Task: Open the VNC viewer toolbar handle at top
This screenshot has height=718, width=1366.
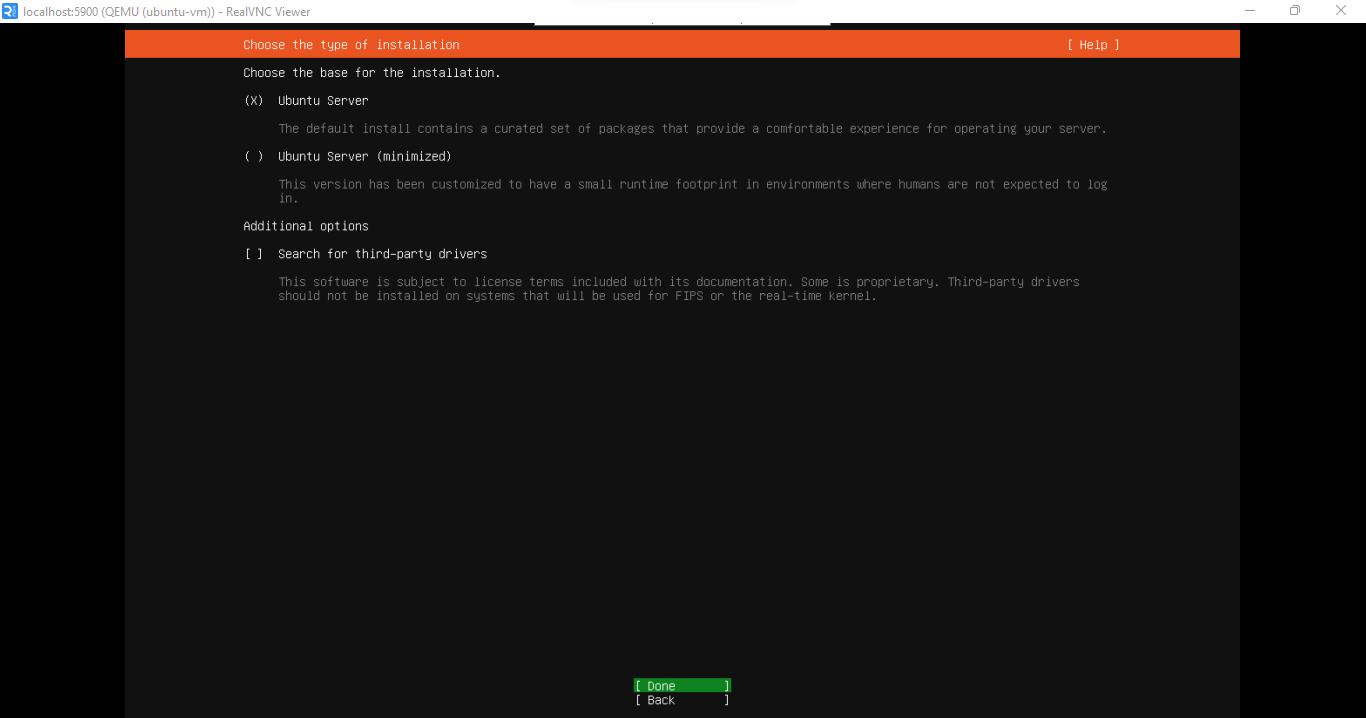Action: pyautogui.click(x=682, y=23)
